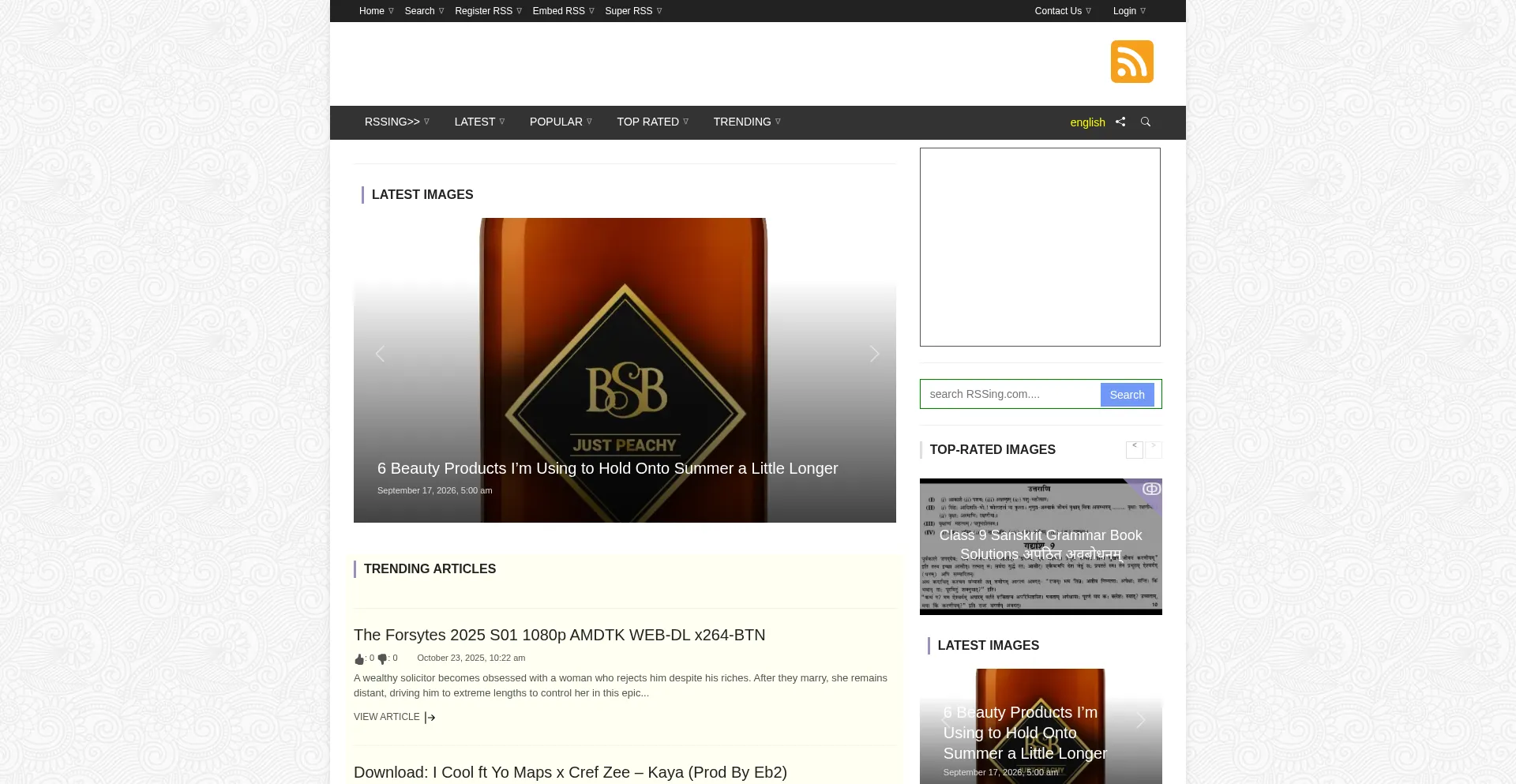Go to previous slide in main Latest Images carousel
Viewport: 1516px width, 784px height.
coord(380,354)
